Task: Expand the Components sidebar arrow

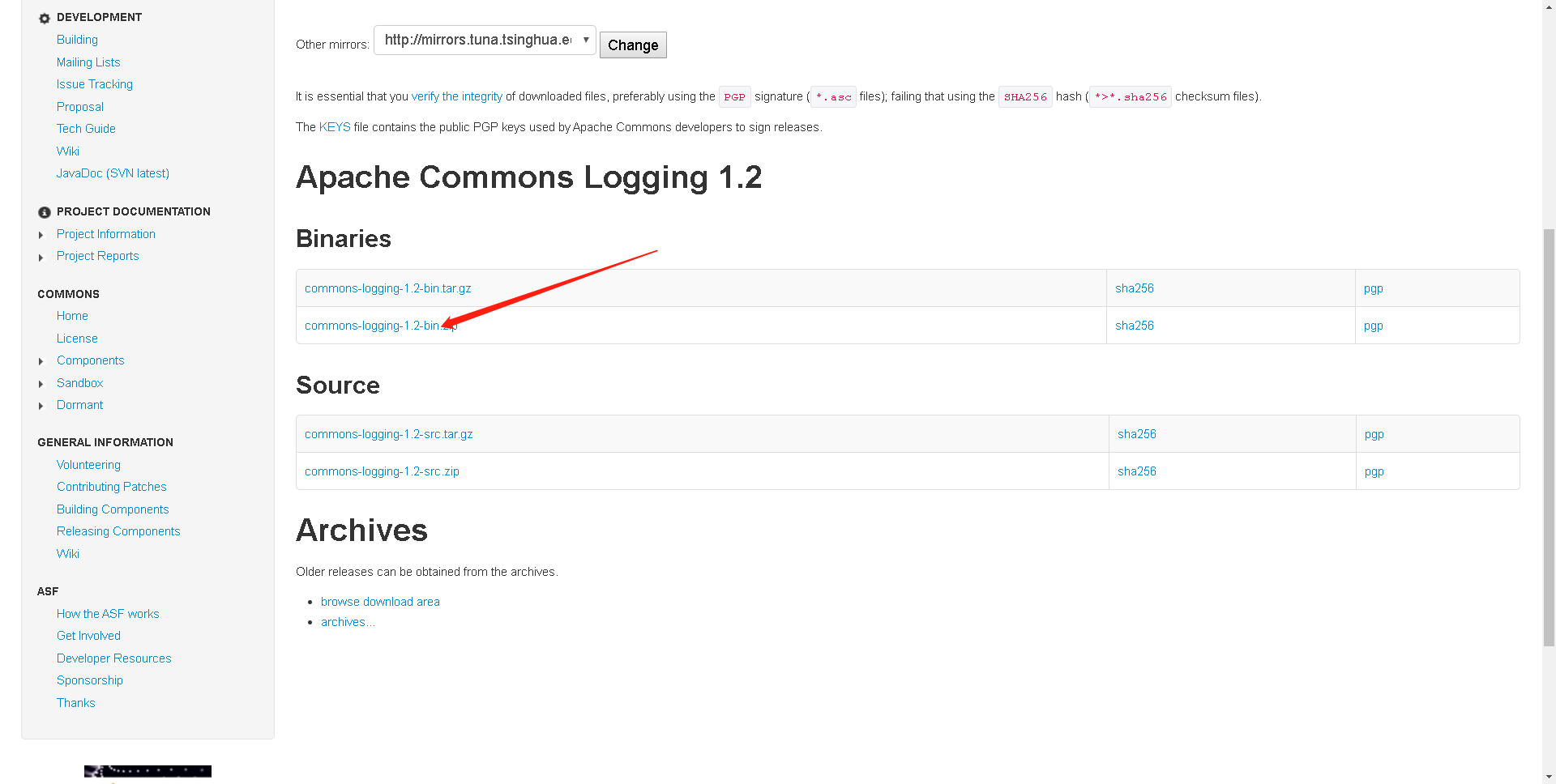Action: [x=41, y=361]
